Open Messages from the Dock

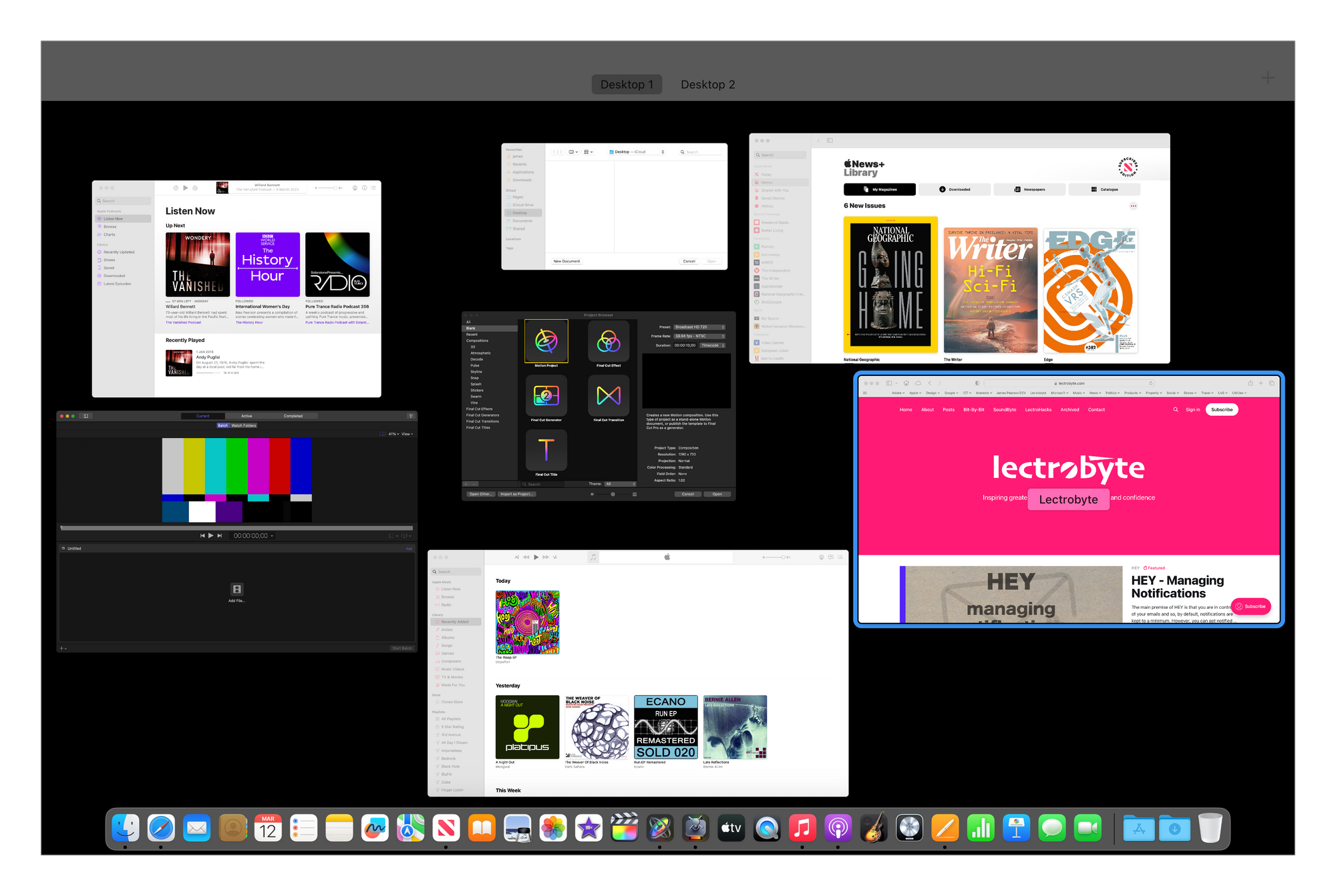(x=1052, y=829)
